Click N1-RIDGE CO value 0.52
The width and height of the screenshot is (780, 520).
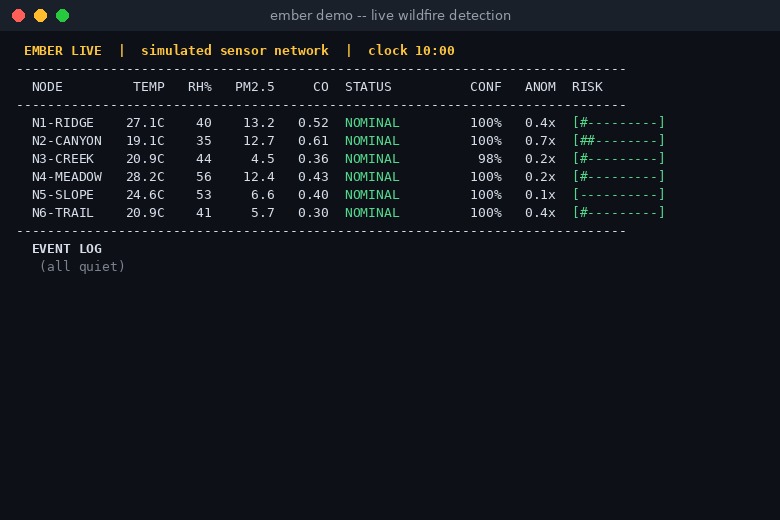click(313, 123)
